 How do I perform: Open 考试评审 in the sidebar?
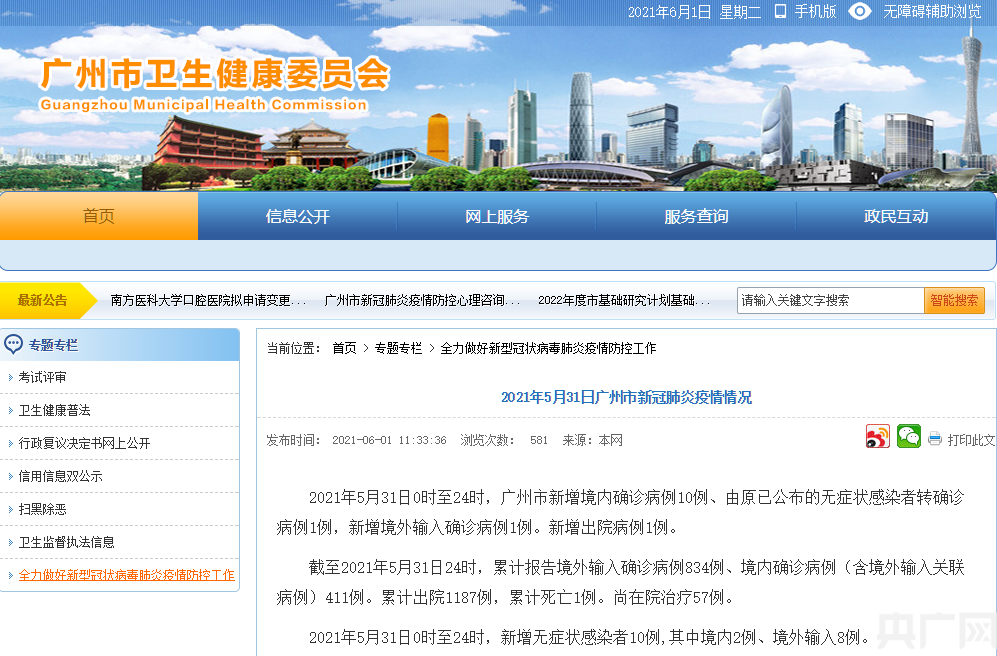pyautogui.click(x=43, y=377)
